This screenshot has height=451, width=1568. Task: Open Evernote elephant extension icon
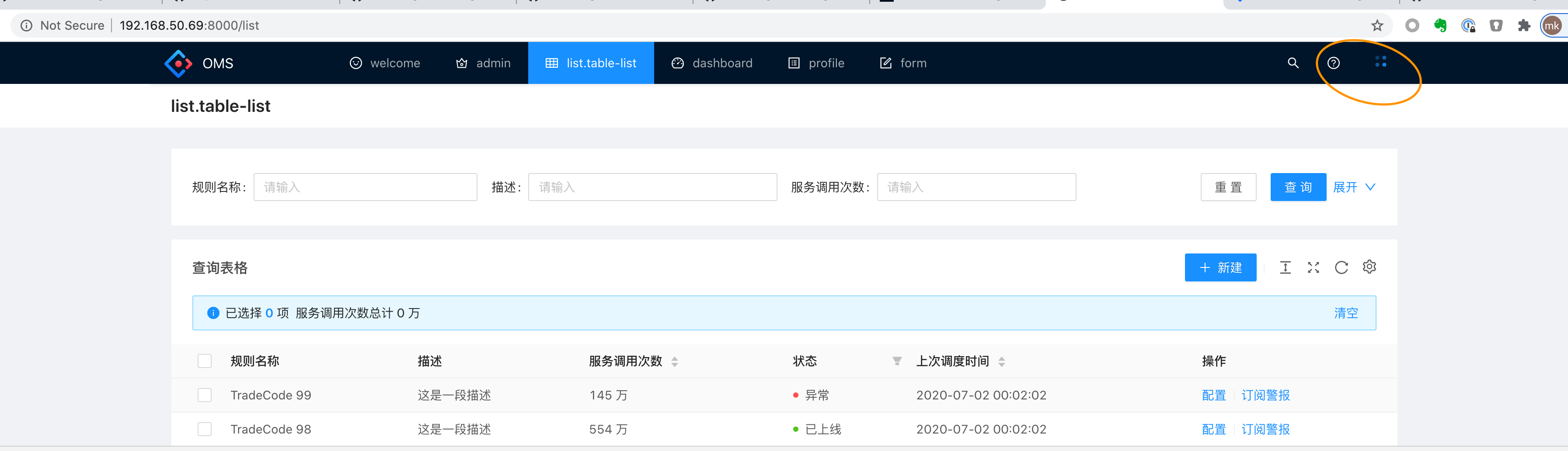coord(1439,25)
